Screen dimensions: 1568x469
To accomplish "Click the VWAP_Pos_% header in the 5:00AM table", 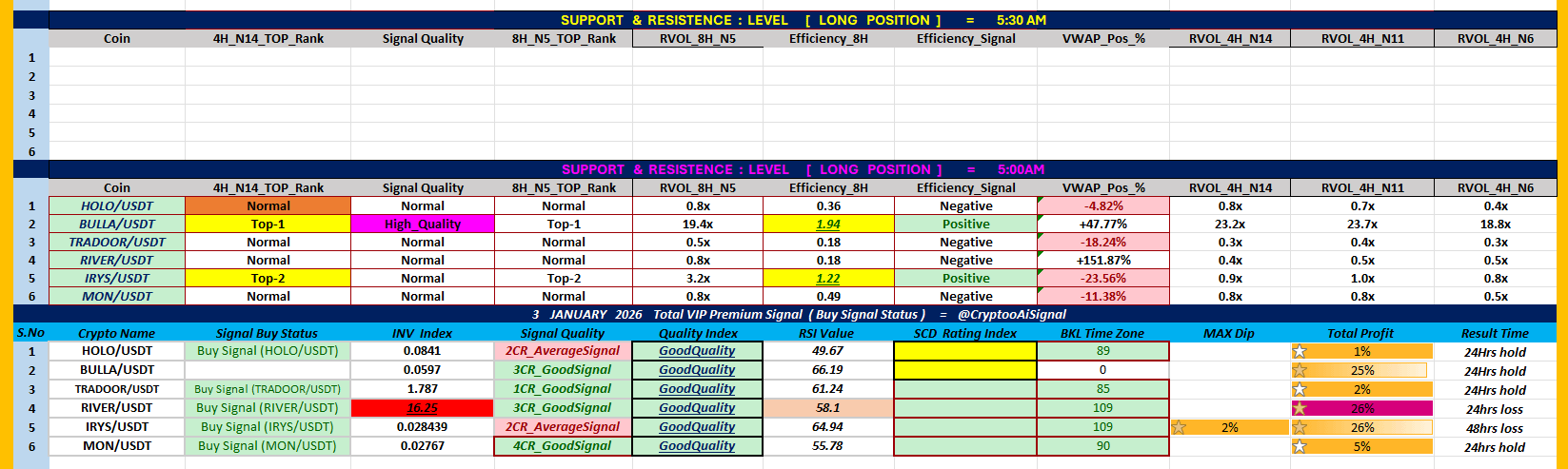I will pyautogui.click(x=1103, y=188).
